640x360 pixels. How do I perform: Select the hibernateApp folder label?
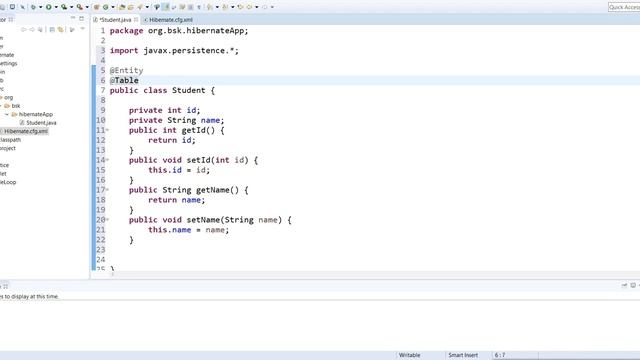coord(36,114)
